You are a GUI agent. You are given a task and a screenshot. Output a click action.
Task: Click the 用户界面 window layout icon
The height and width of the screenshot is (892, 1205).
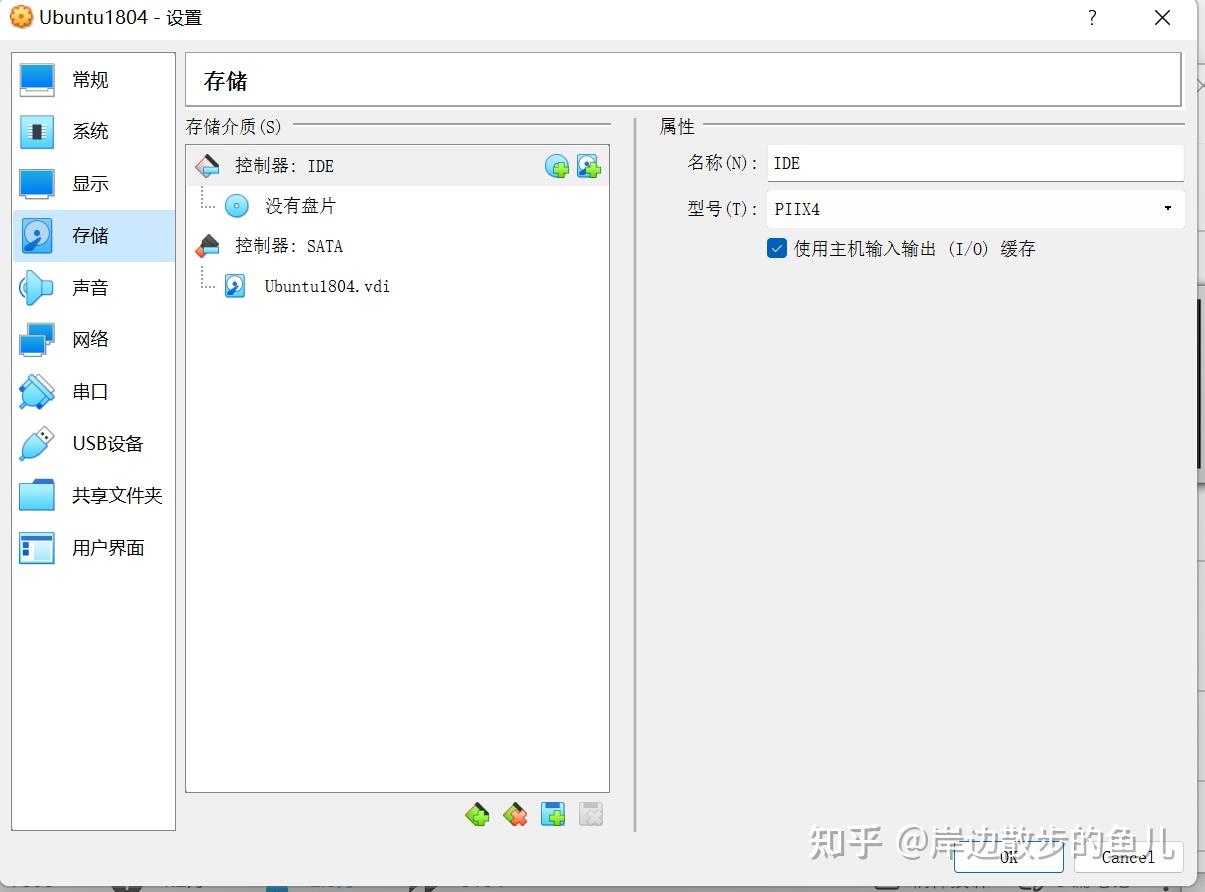click(x=37, y=548)
